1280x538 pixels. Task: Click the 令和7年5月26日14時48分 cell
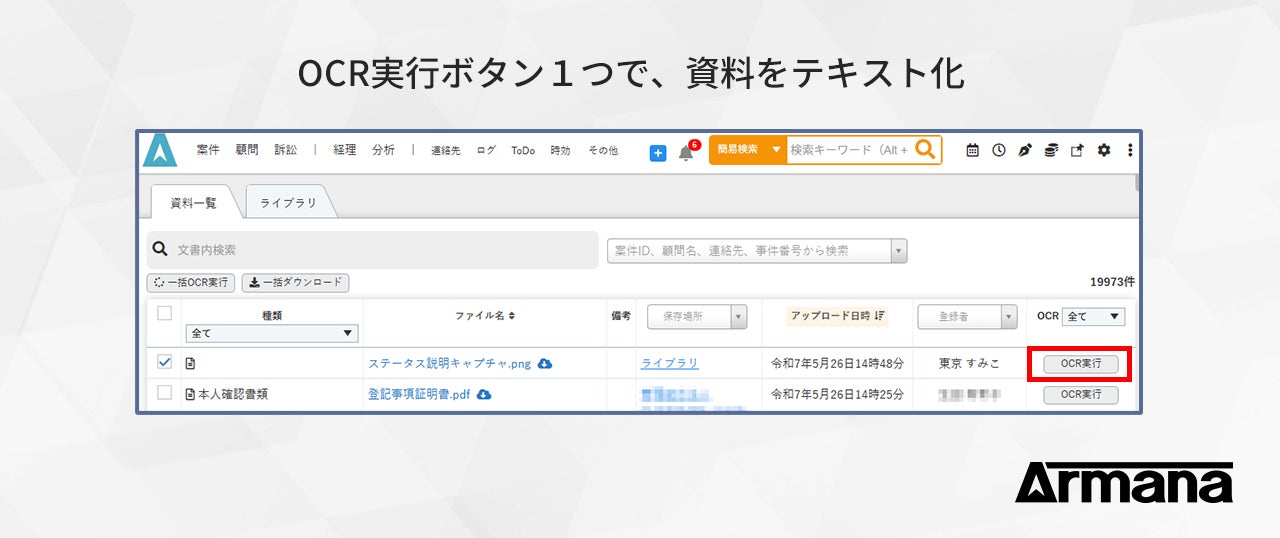coord(837,364)
